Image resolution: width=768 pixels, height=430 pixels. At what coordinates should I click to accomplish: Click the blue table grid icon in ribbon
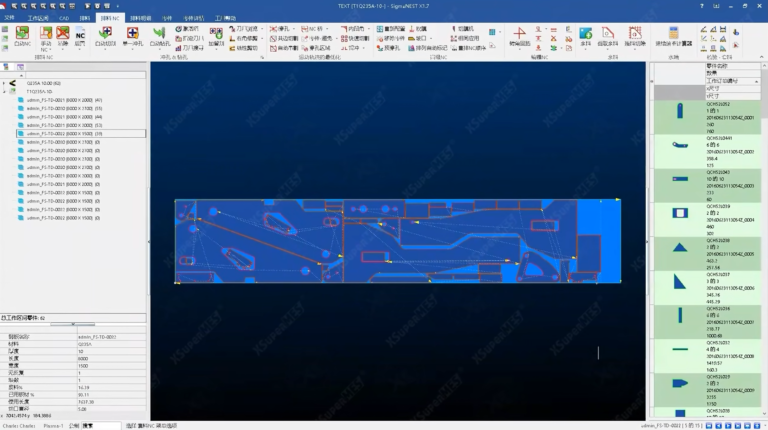[492, 32]
